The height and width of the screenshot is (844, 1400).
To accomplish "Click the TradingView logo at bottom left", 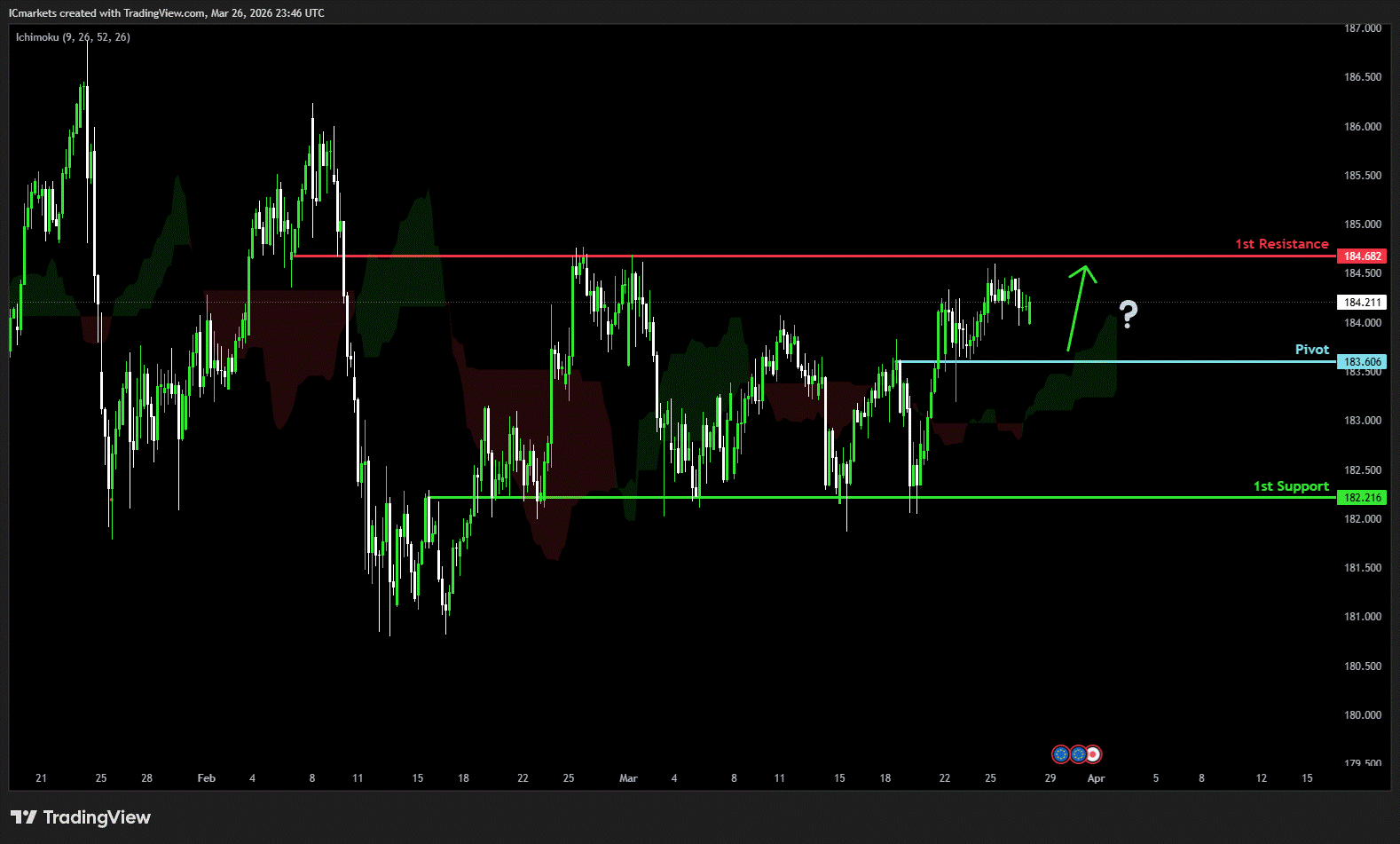I will coord(81,817).
